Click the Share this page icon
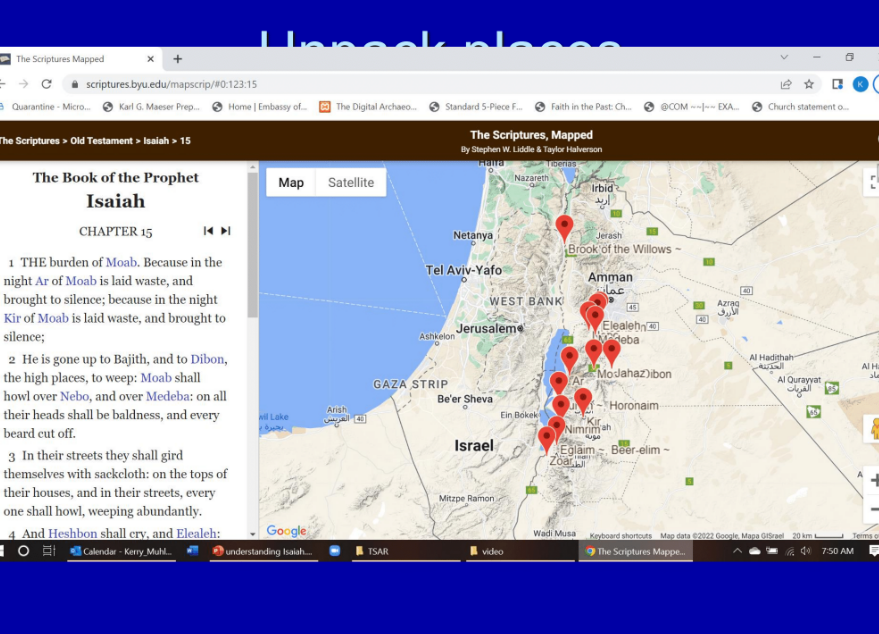Image resolution: width=879 pixels, height=634 pixels. (x=786, y=84)
